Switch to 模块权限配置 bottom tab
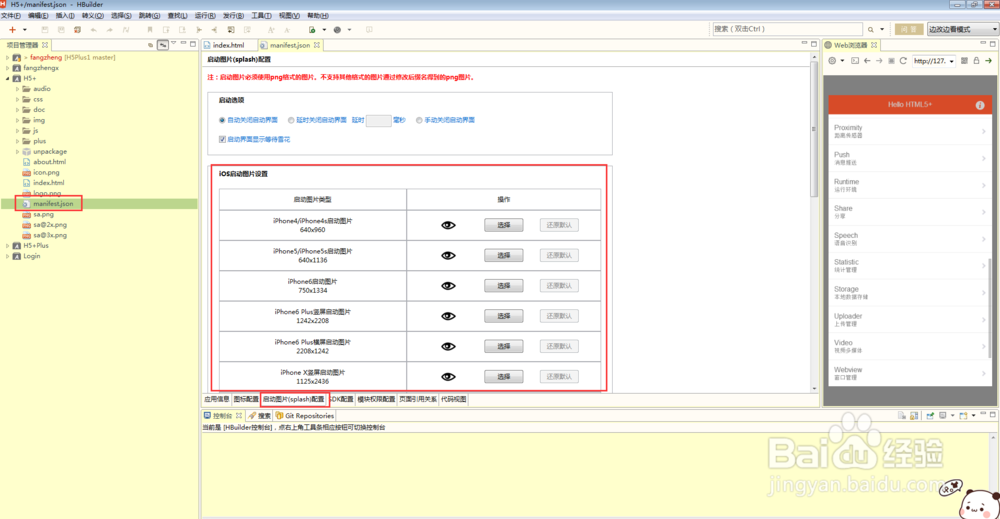 376,399
